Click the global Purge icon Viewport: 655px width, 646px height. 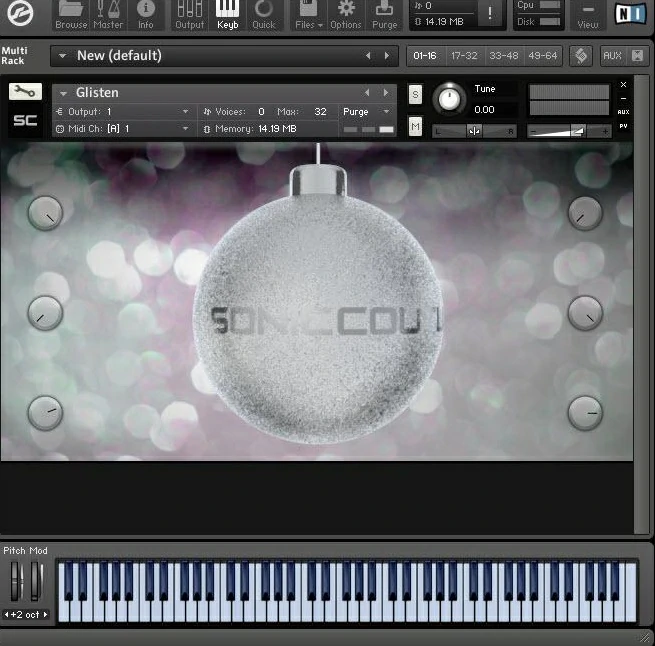384,15
